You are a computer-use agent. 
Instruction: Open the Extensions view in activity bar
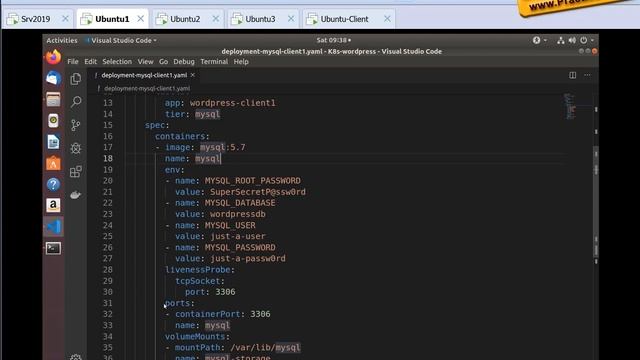click(x=76, y=171)
